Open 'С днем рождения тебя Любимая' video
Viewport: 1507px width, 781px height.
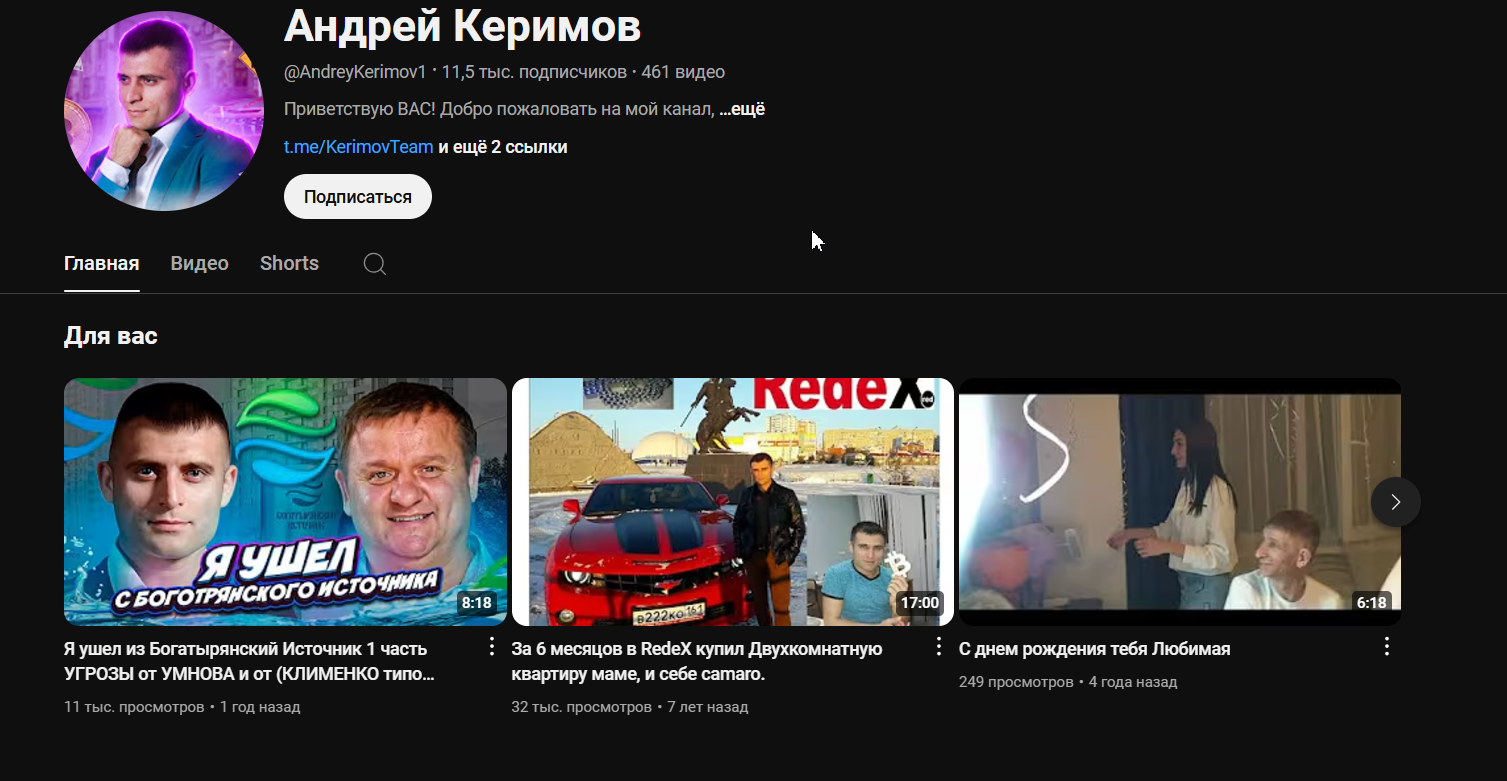point(1094,648)
